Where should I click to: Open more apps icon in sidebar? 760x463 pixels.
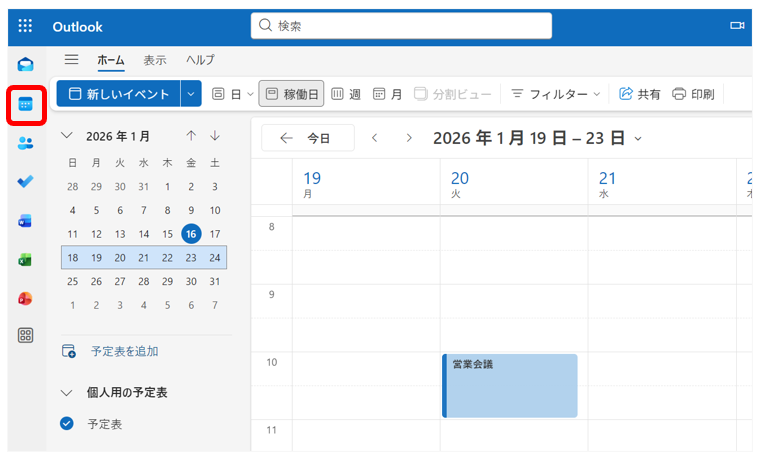coord(25,335)
